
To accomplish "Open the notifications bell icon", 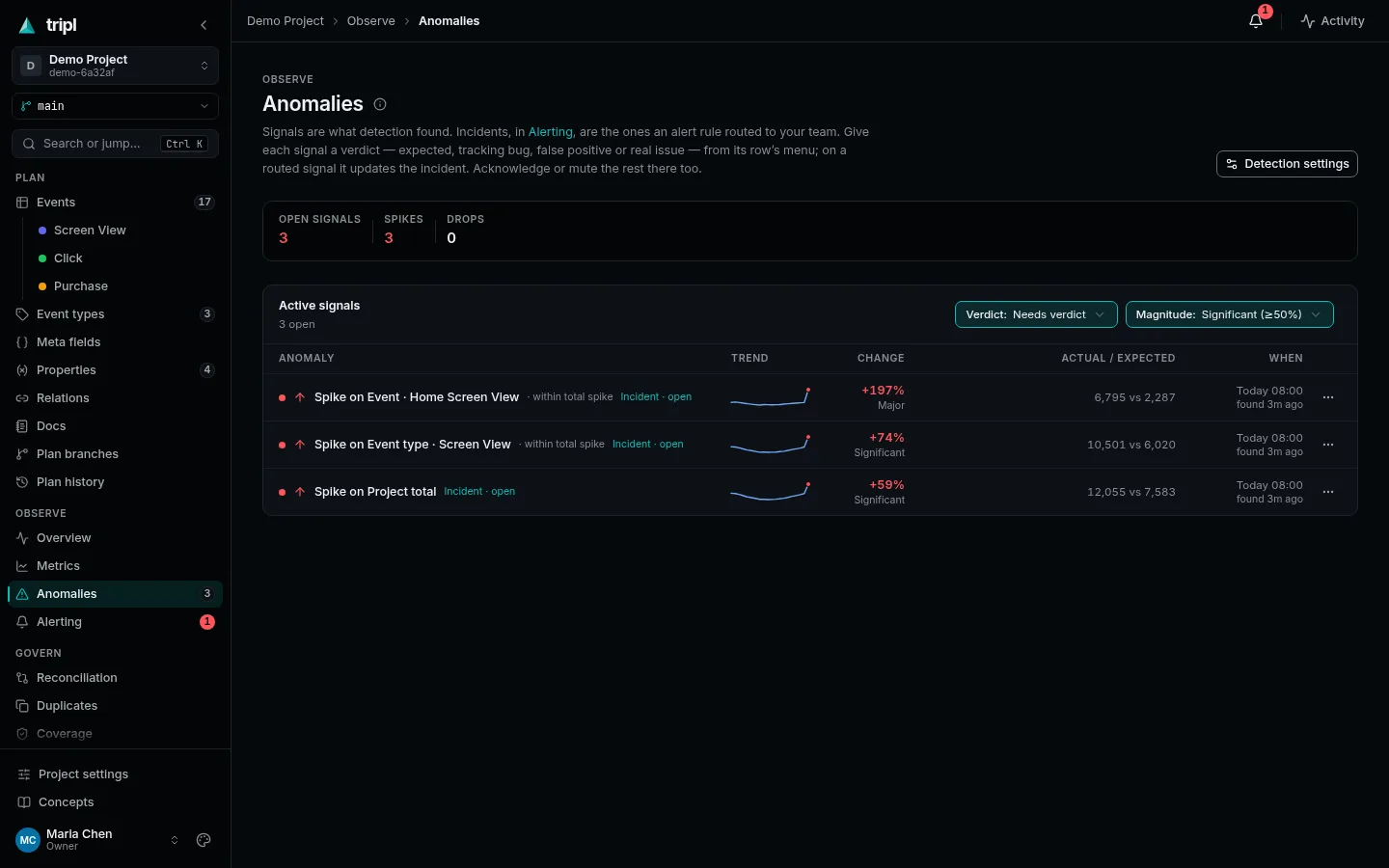I will [x=1256, y=20].
